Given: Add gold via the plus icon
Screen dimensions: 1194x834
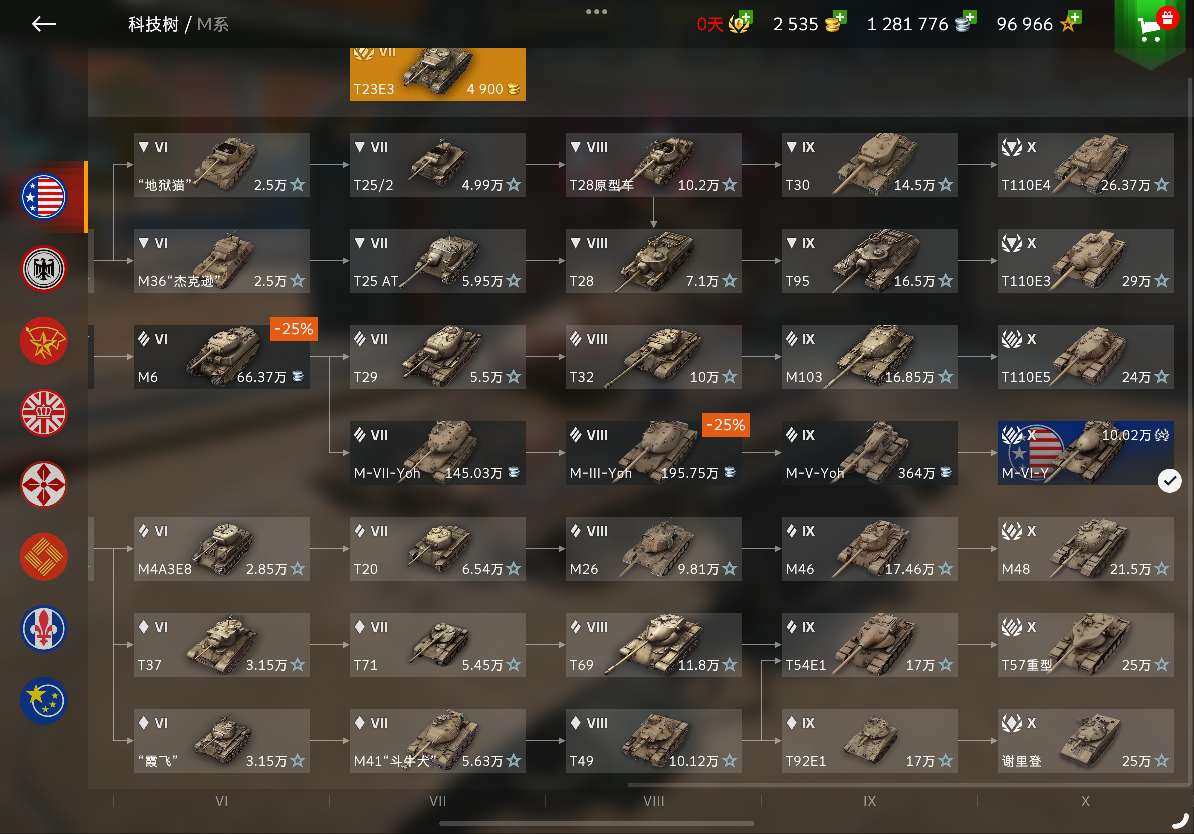Looking at the screenshot, I should coord(839,17).
